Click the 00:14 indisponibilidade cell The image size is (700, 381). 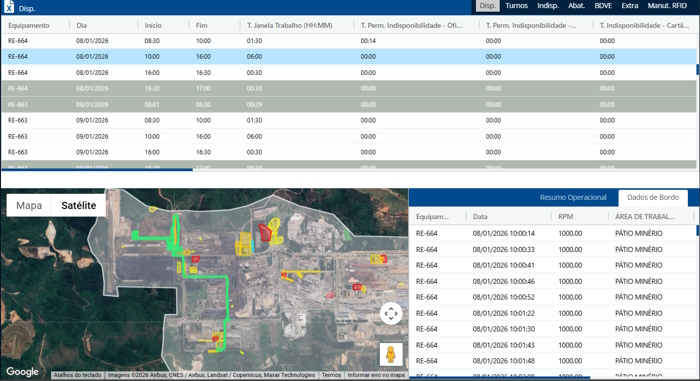[368, 41]
